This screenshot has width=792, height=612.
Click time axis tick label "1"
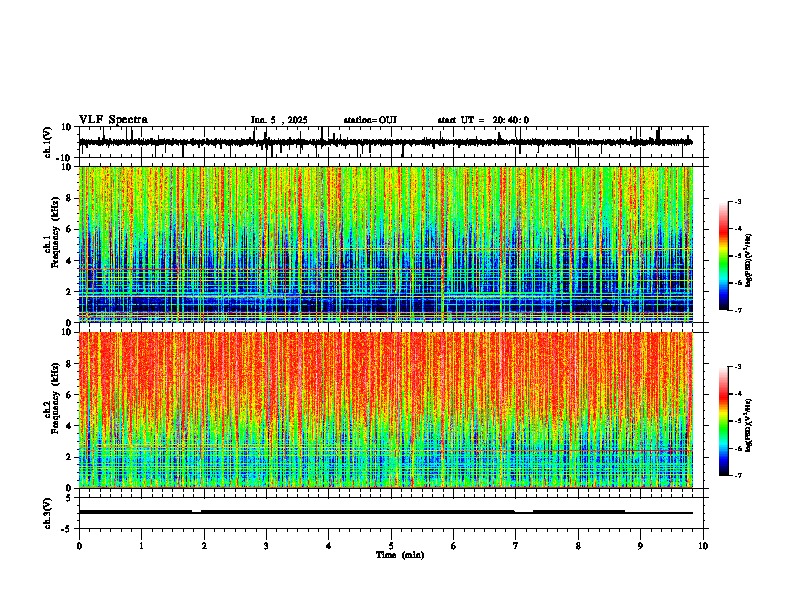[x=141, y=546]
